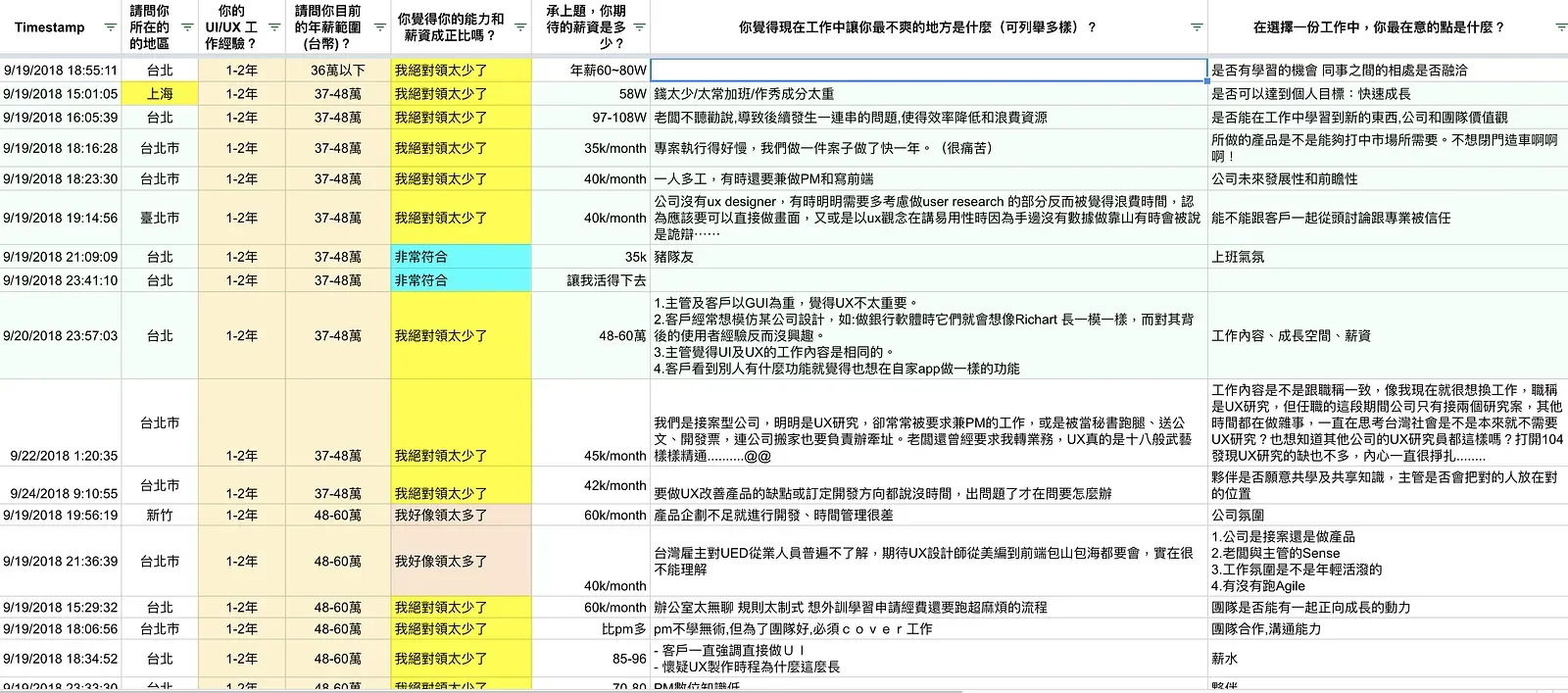Viewport: 1568px width, 693px height.
Task: Open filter for 能力和薪資成正比 column
Action: (x=520, y=27)
